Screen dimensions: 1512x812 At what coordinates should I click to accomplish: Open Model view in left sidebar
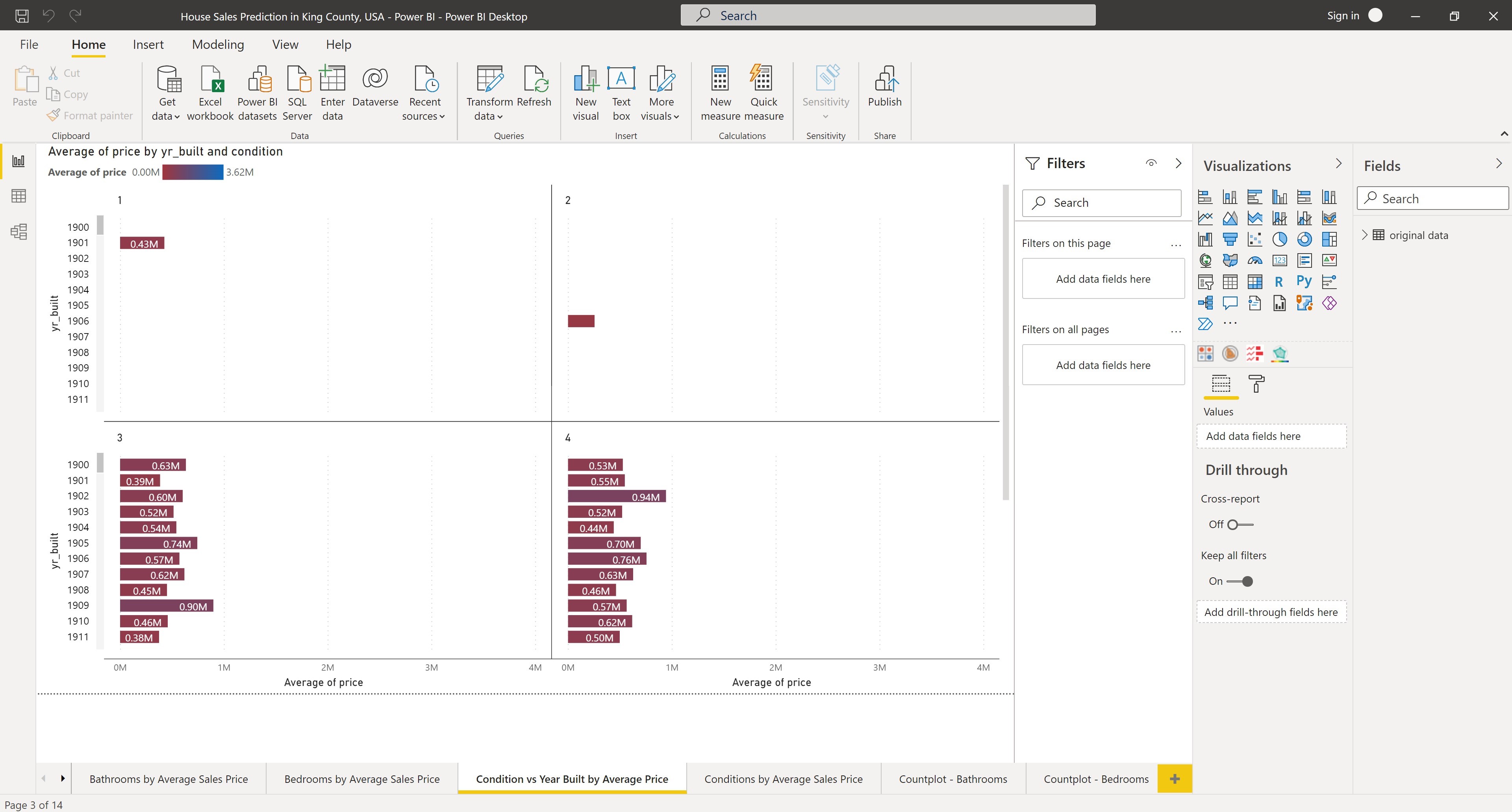[19, 231]
